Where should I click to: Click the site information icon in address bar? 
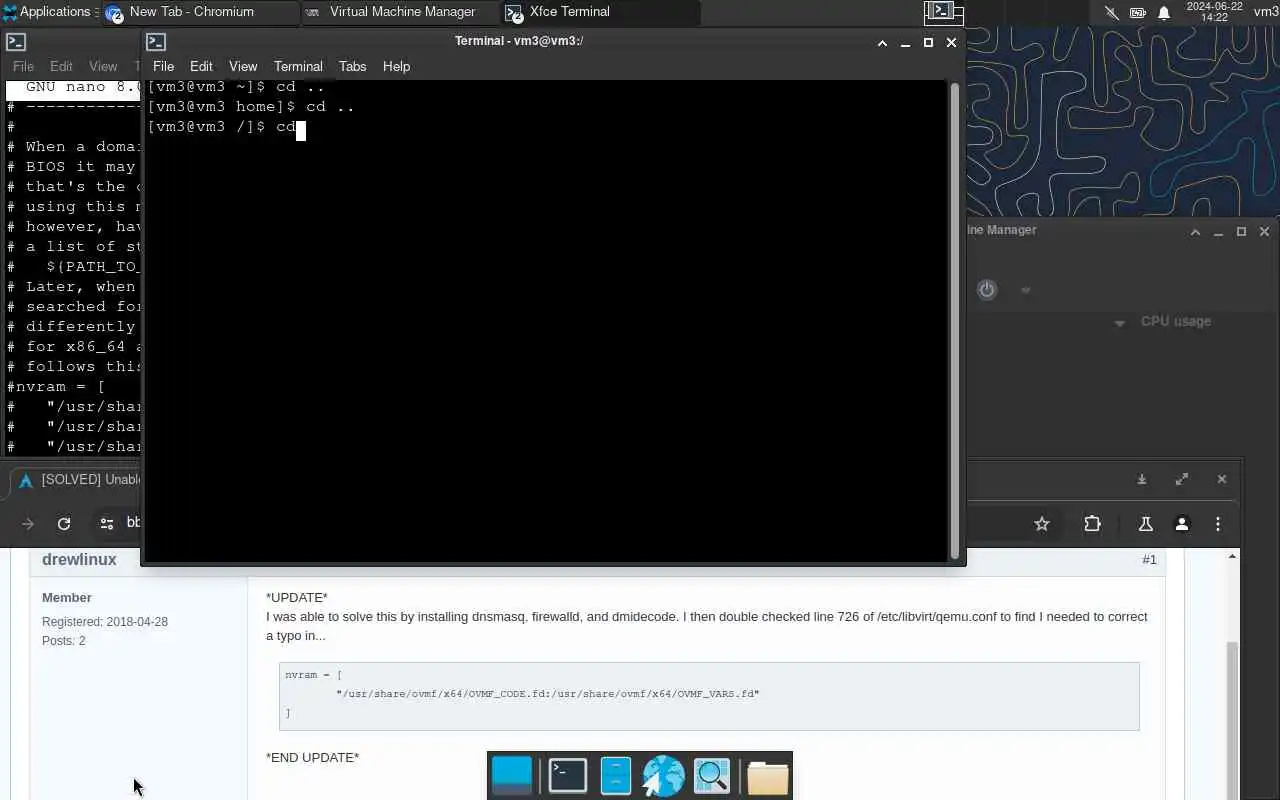click(107, 524)
